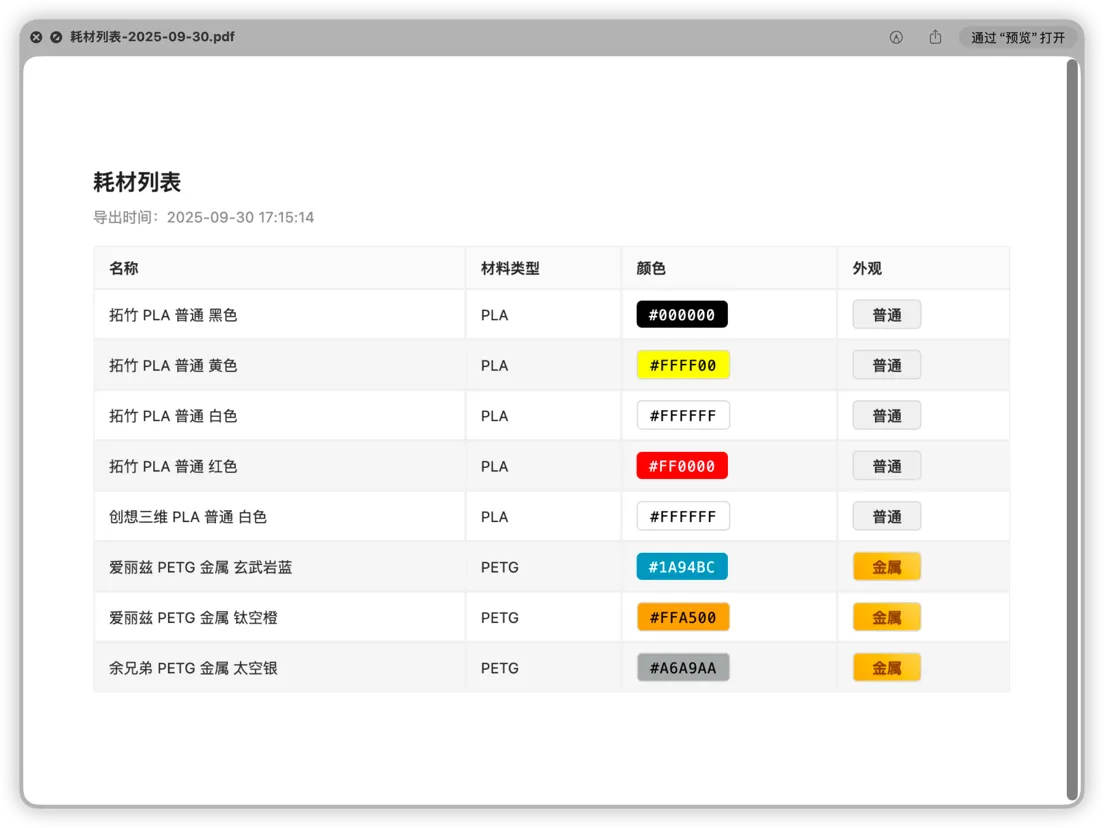Click the 材料类型 column header
Viewport: 1104px width, 828px height.
510,268
